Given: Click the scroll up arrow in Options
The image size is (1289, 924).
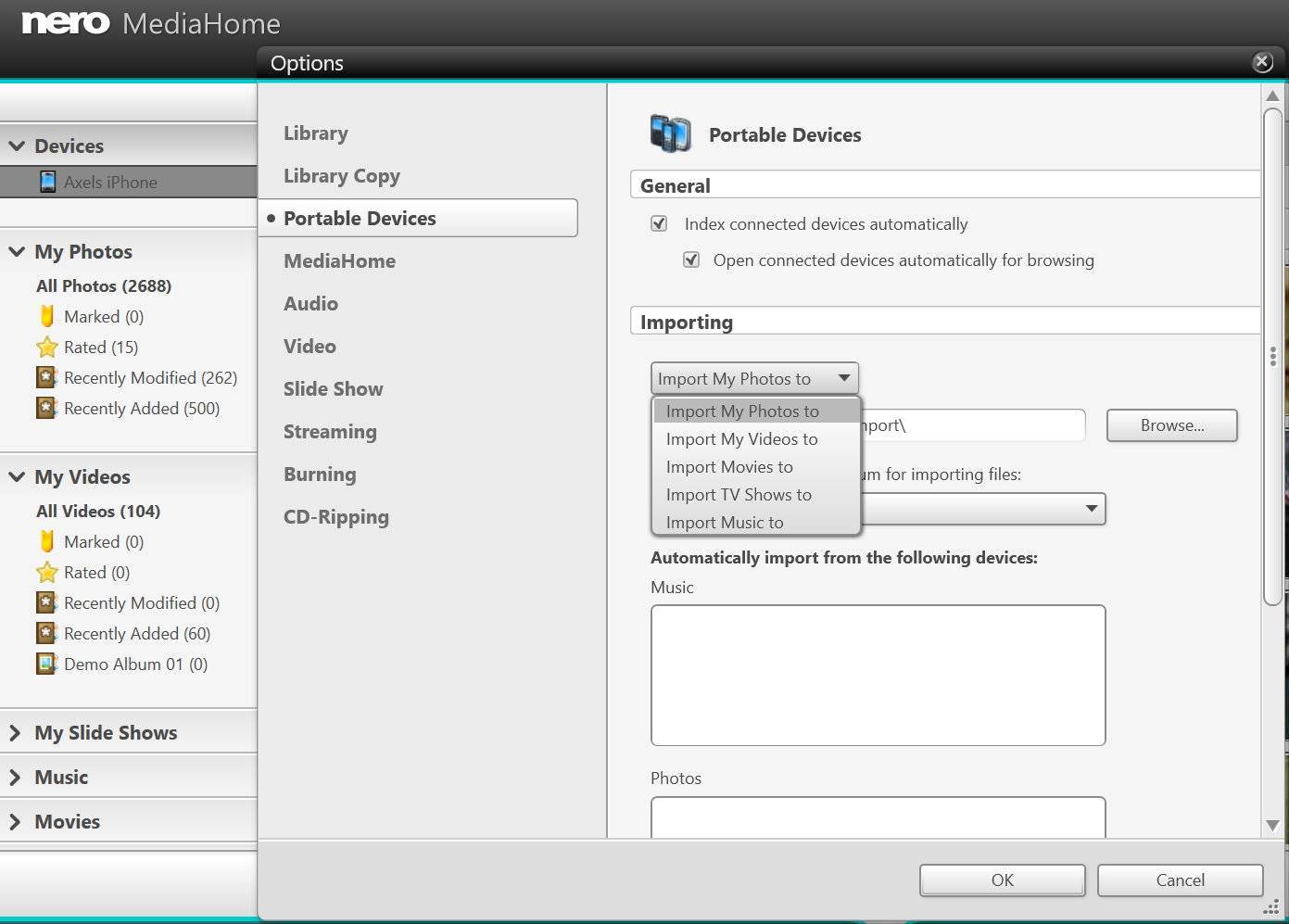Looking at the screenshot, I should [1272, 95].
